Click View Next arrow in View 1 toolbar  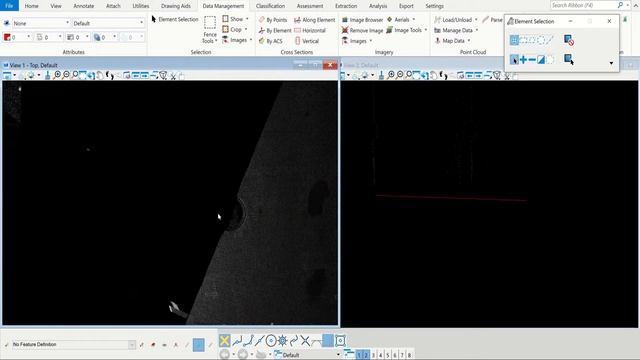(x=144, y=75)
